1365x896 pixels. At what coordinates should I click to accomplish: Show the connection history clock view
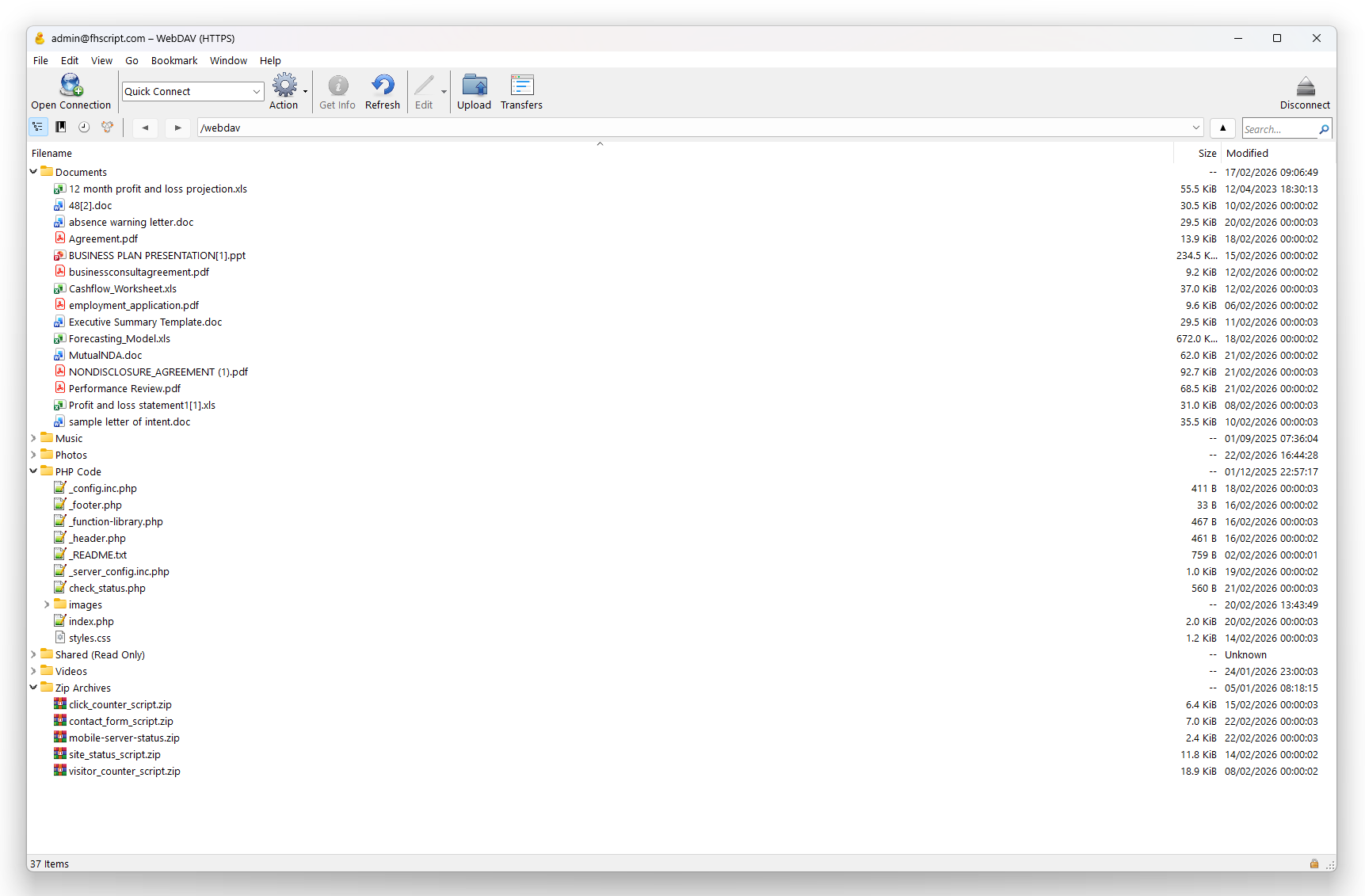coord(84,128)
